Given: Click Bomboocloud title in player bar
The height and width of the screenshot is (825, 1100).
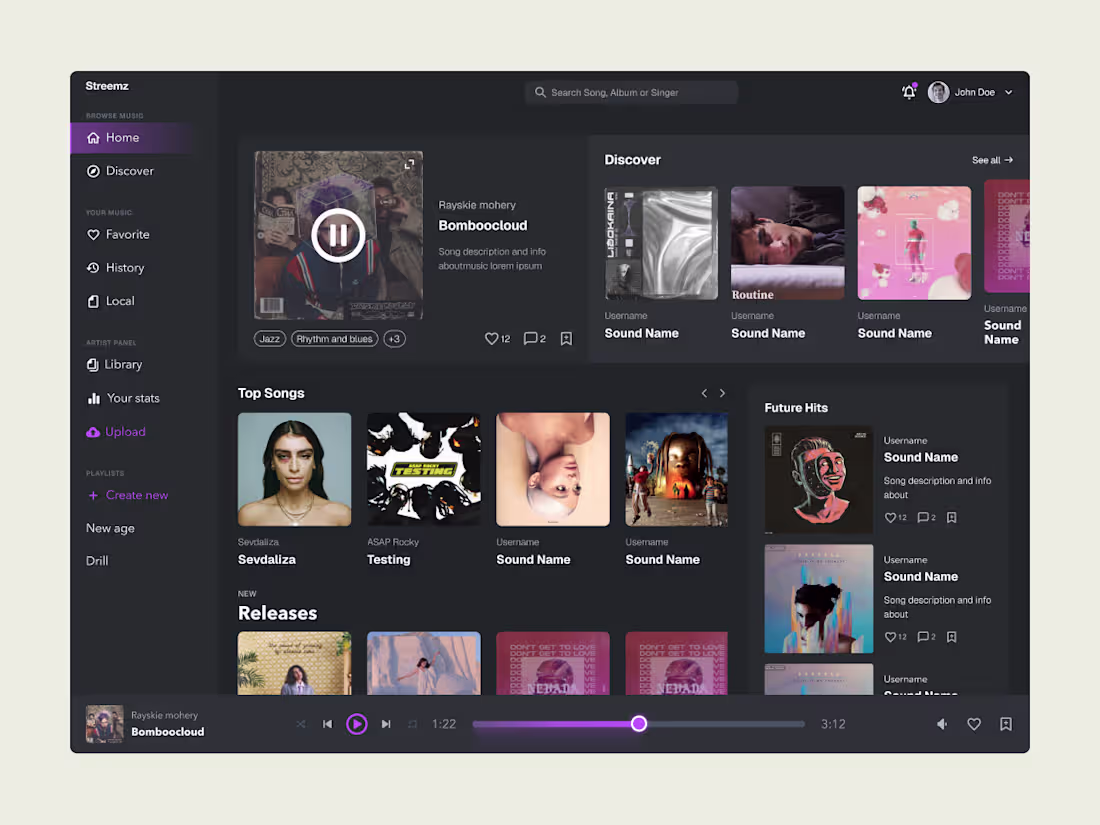Looking at the screenshot, I should [x=168, y=732].
